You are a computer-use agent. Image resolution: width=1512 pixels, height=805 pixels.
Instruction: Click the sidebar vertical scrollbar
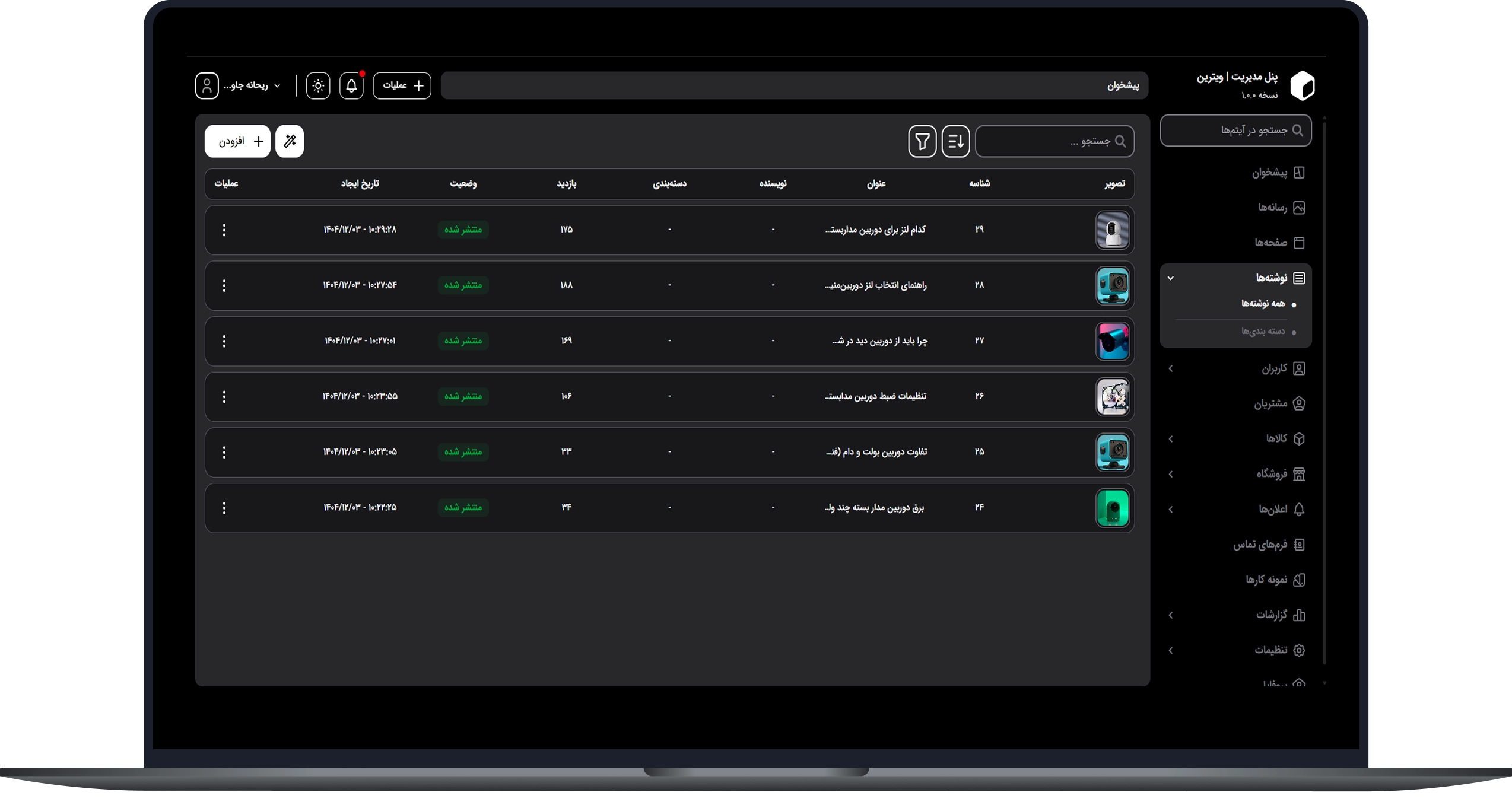1324,392
